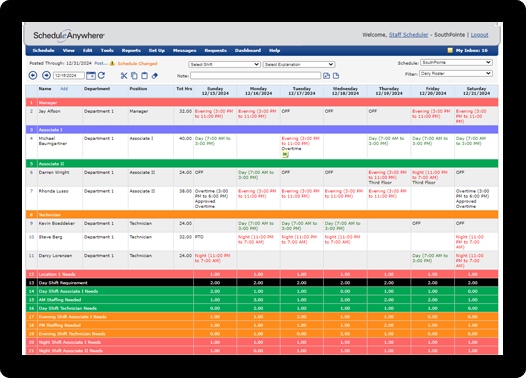Select employee name Steve Berg
The image size is (526, 378).
(50, 237)
